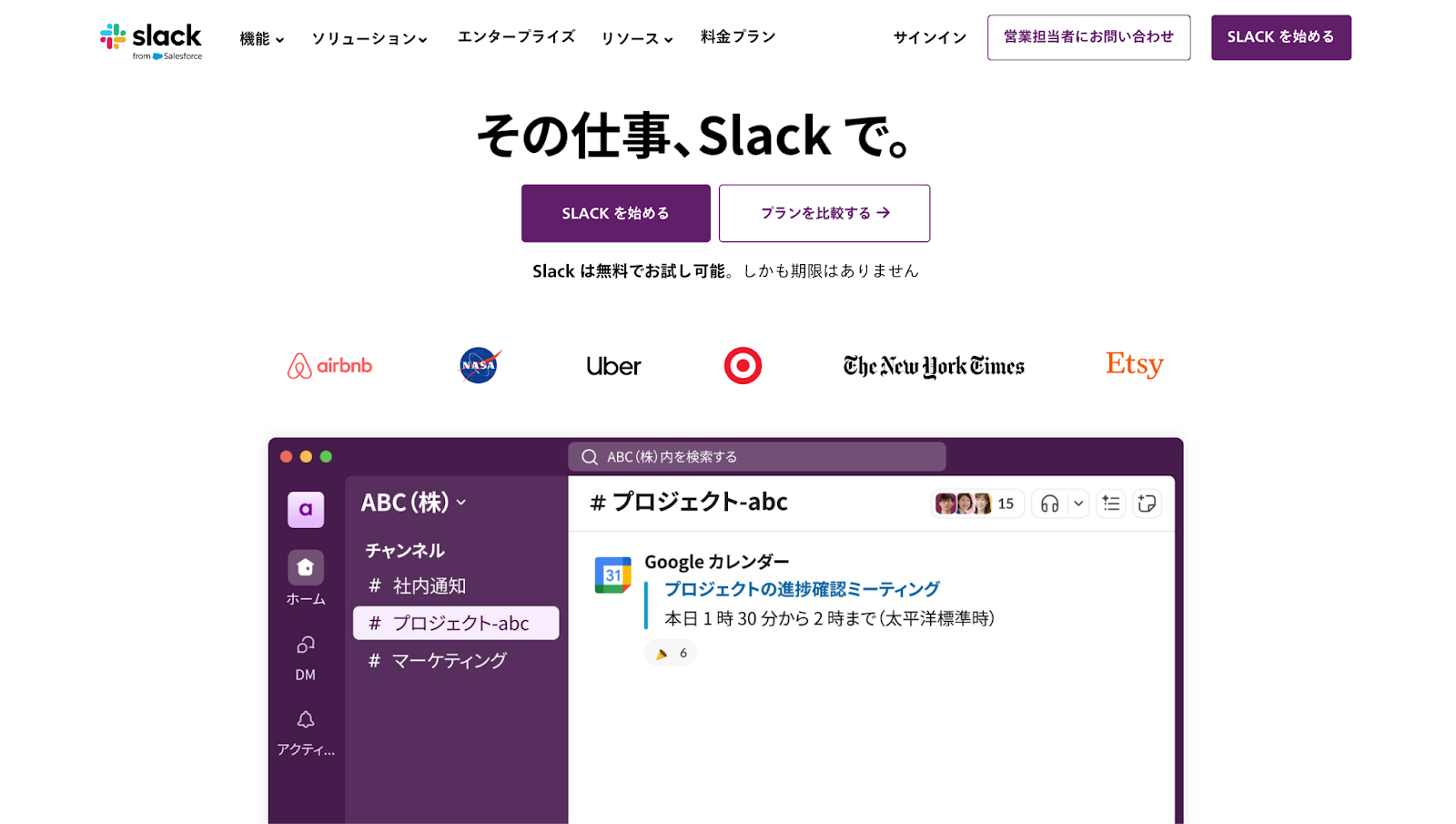
Task: Click the green window maximize dot
Action: [x=326, y=456]
